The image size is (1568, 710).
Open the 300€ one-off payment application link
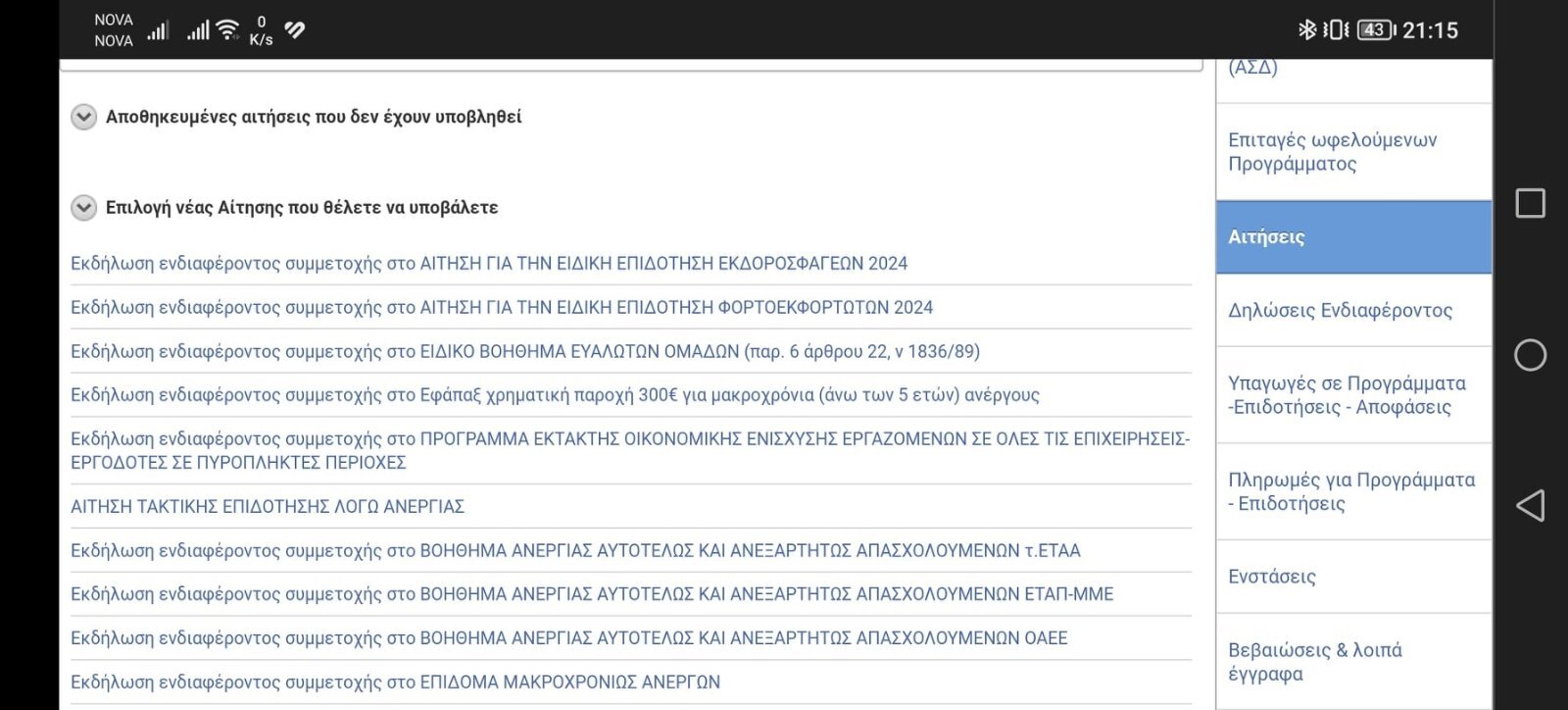[555, 394]
